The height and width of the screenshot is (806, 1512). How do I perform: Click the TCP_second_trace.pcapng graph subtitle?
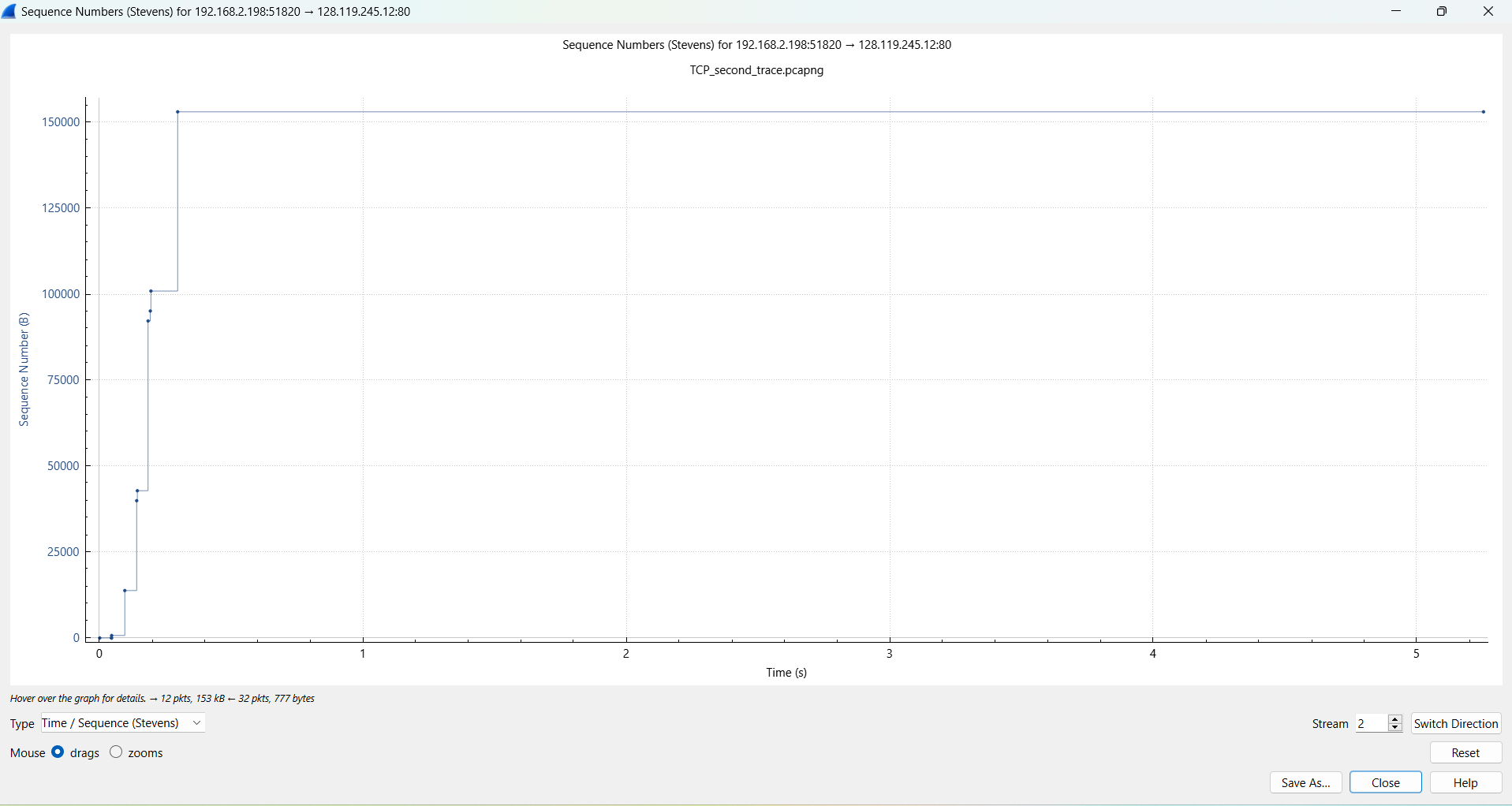(x=756, y=70)
